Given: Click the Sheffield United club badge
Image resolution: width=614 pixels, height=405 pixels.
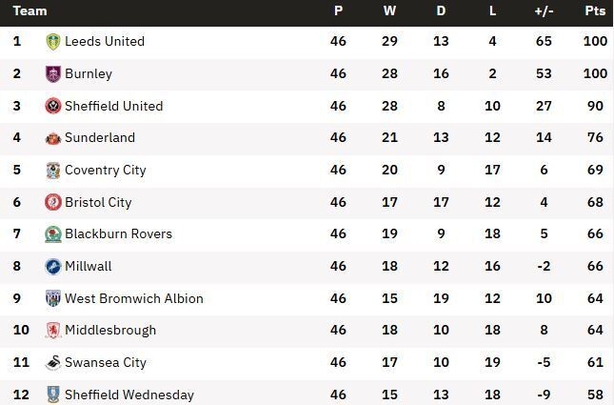Looking at the screenshot, I should [x=53, y=106].
